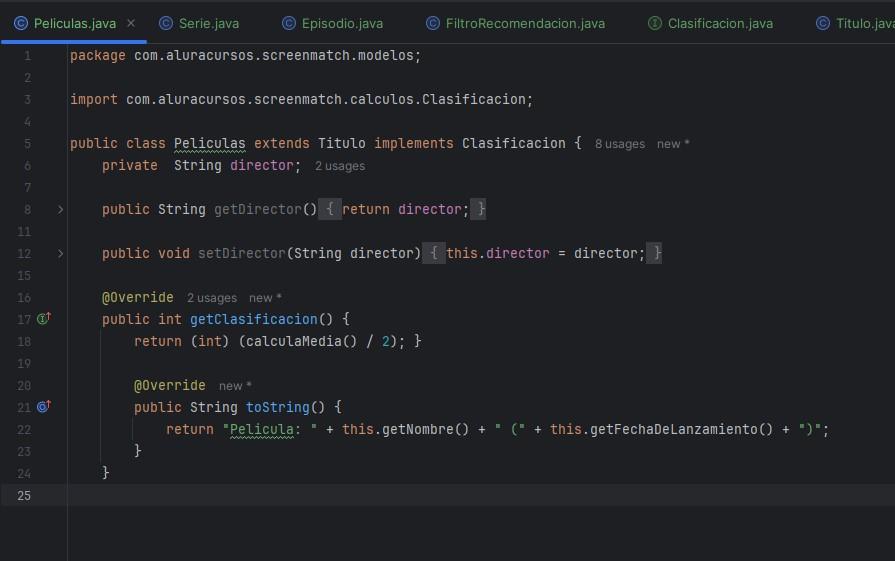Click the Titulo superclass name on line 5
The image size is (895, 561).
(341, 144)
